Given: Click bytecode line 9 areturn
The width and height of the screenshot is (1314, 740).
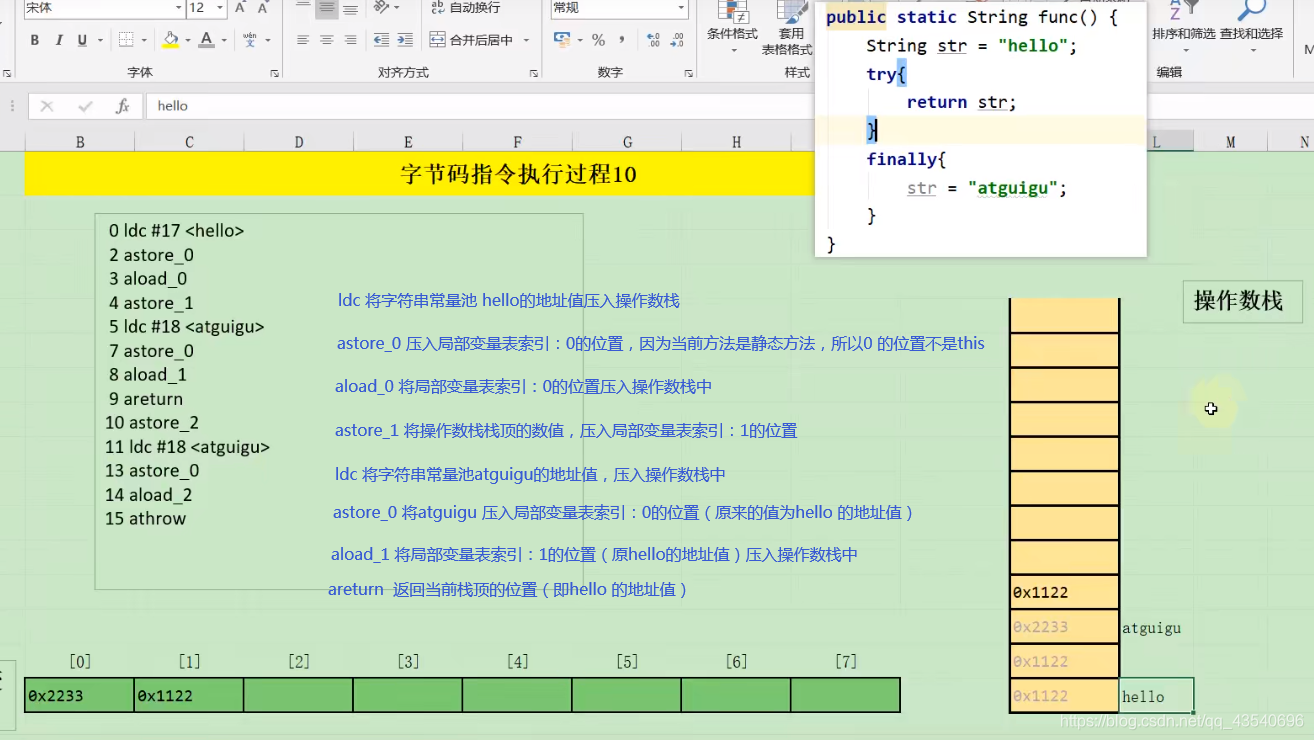Looking at the screenshot, I should 146,398.
